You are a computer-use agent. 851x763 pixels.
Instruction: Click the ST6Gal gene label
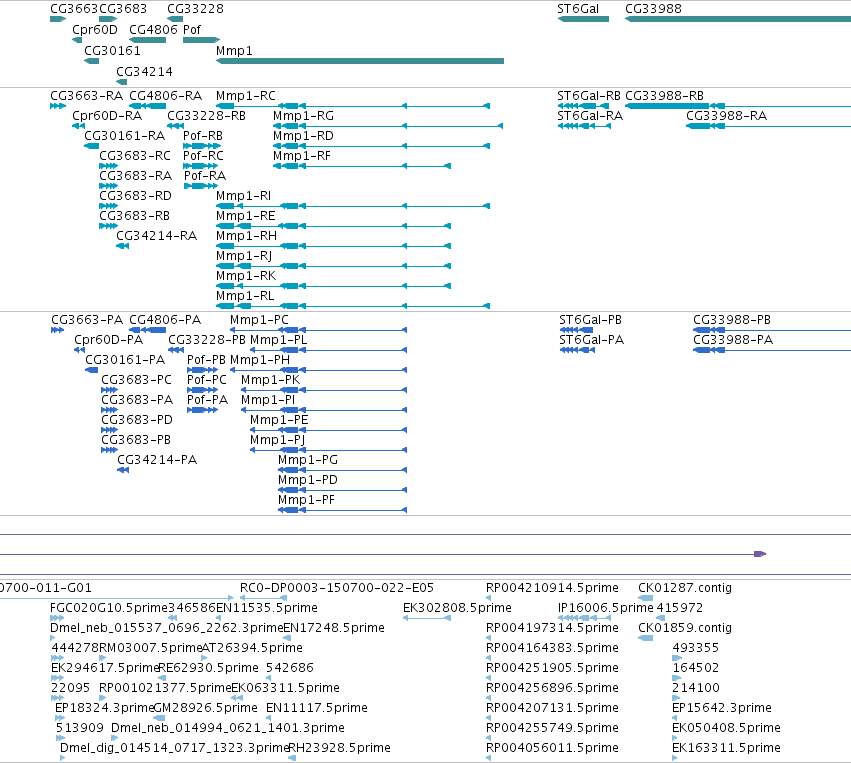(578, 9)
